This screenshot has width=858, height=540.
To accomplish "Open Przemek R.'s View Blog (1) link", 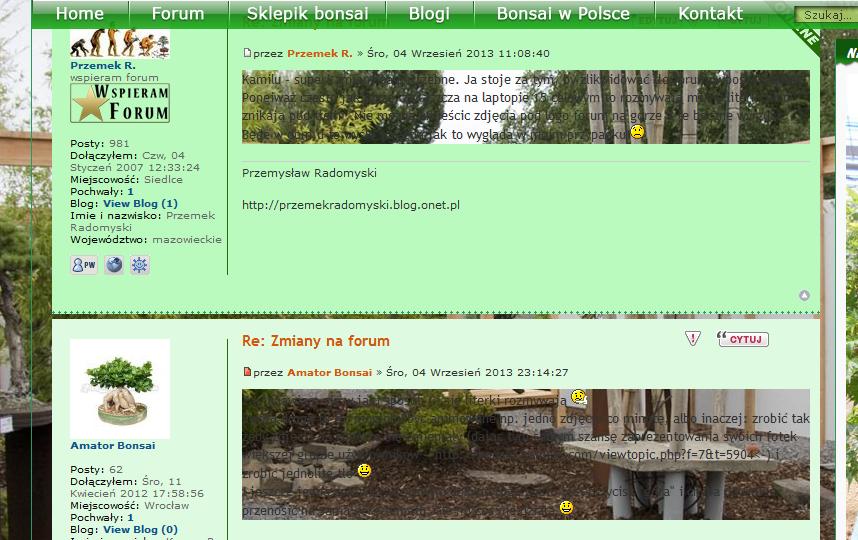I will pyautogui.click(x=140, y=203).
